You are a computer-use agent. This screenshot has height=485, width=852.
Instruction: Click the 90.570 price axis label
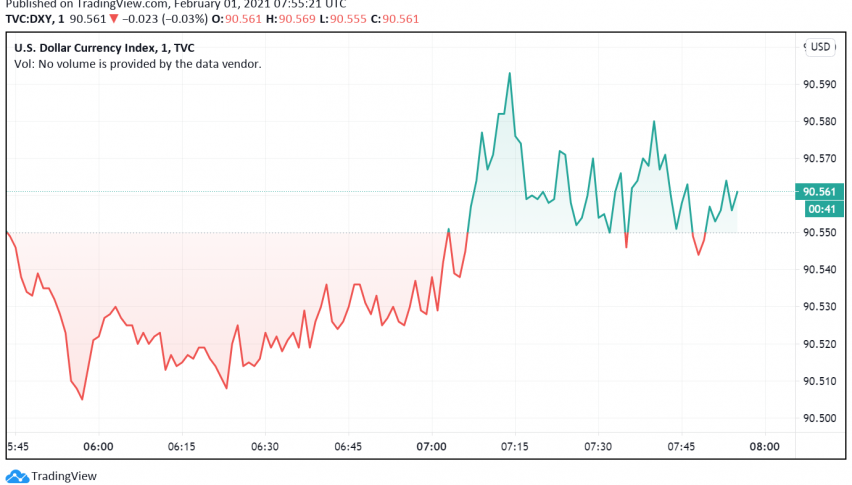819,159
